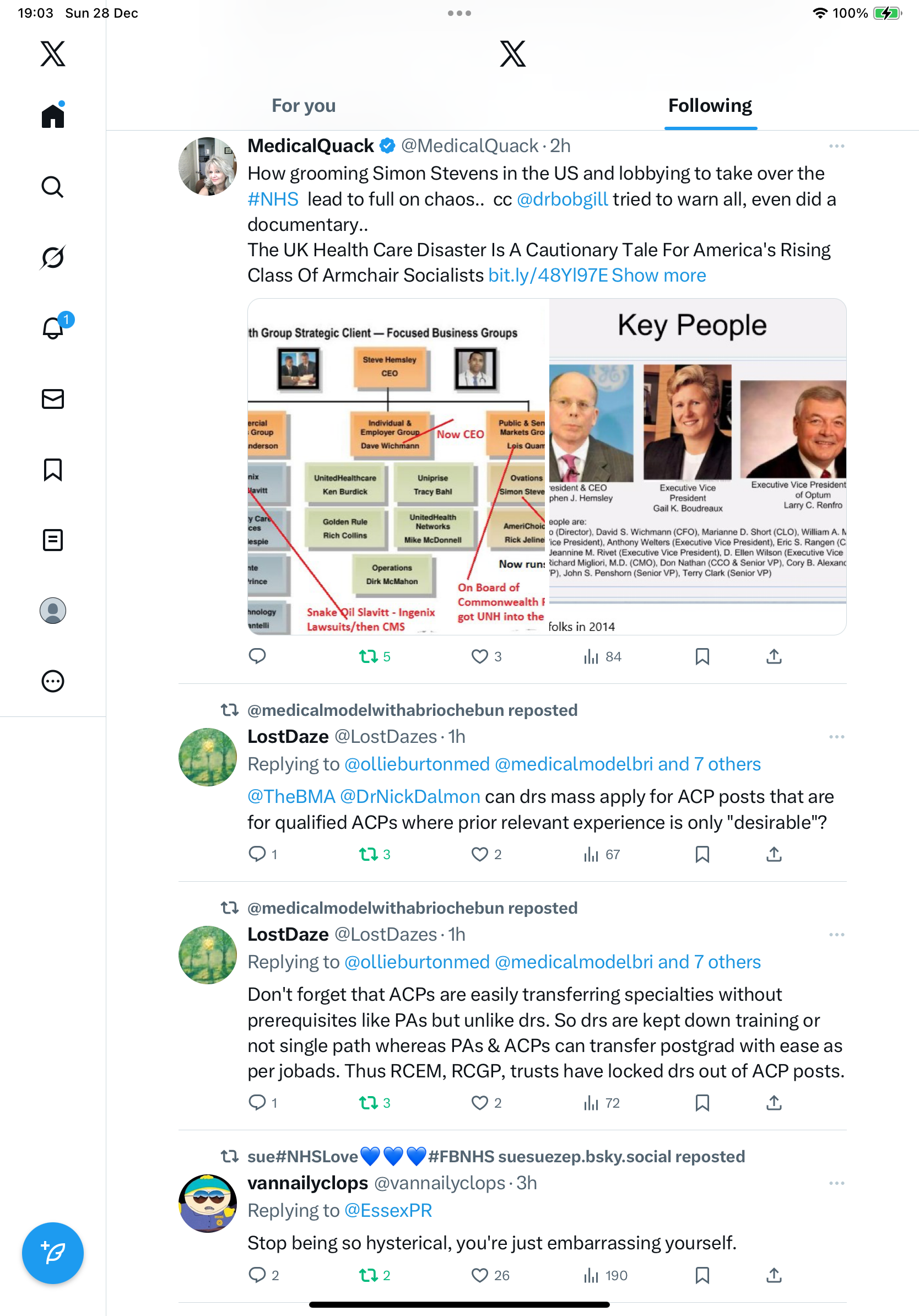Open the @drbobgill mention
Screen dimensions: 919x1316
pos(562,199)
